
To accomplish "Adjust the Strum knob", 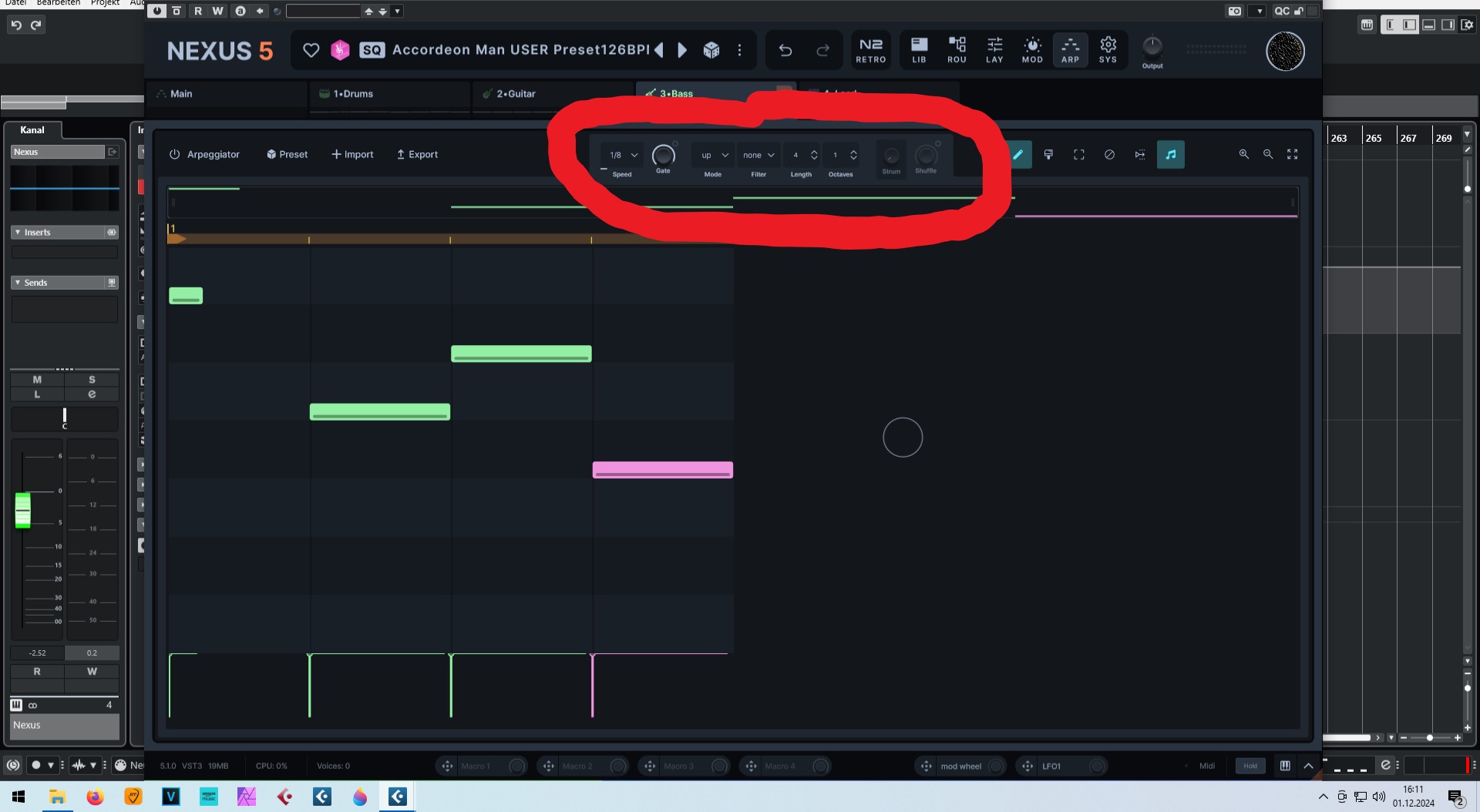I will tap(891, 156).
